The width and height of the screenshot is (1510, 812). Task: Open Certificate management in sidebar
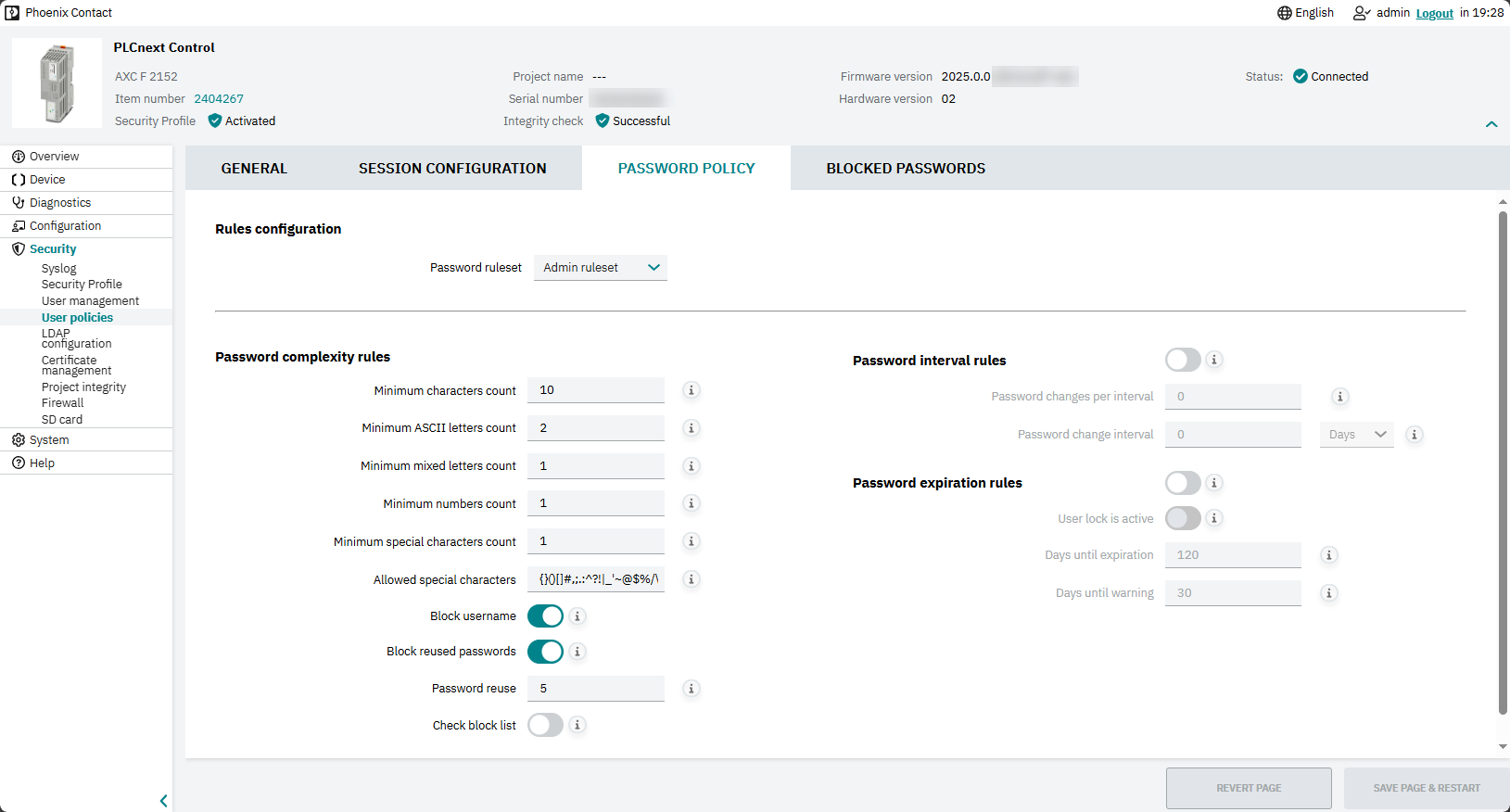(x=76, y=365)
